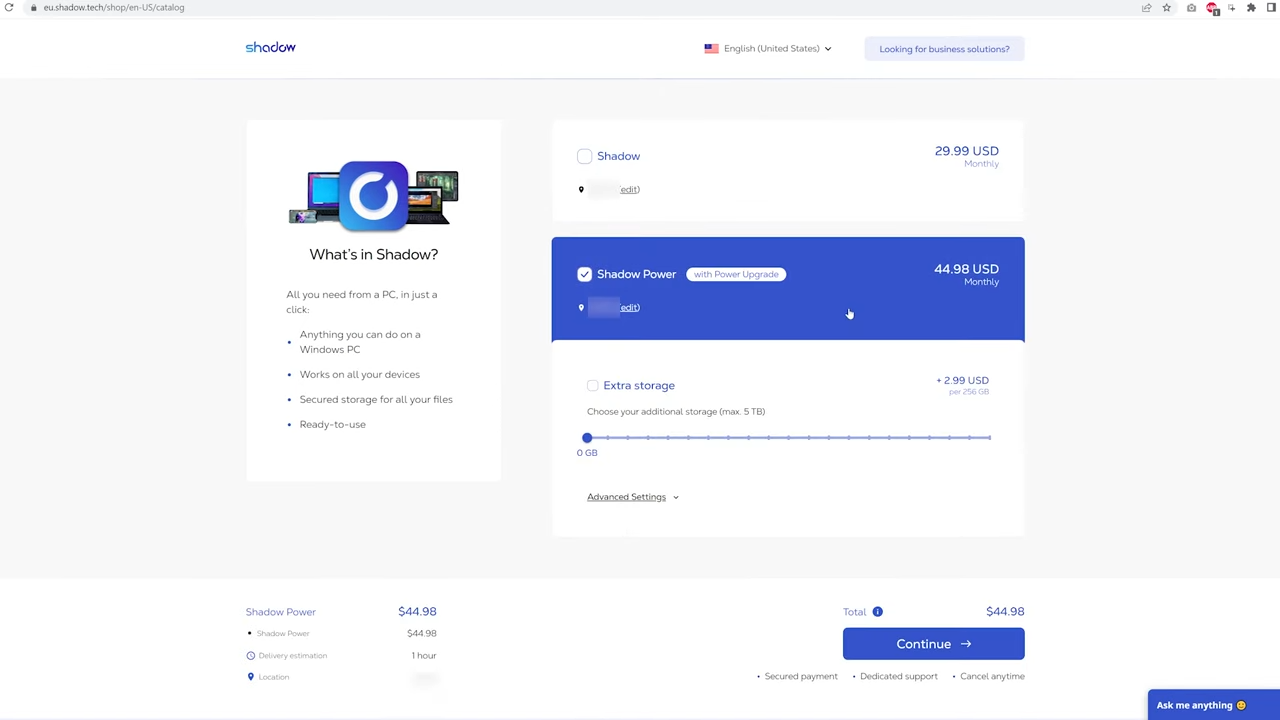Toggle the browser side panel icon
This screenshot has height=720, width=1280.
1271,7
